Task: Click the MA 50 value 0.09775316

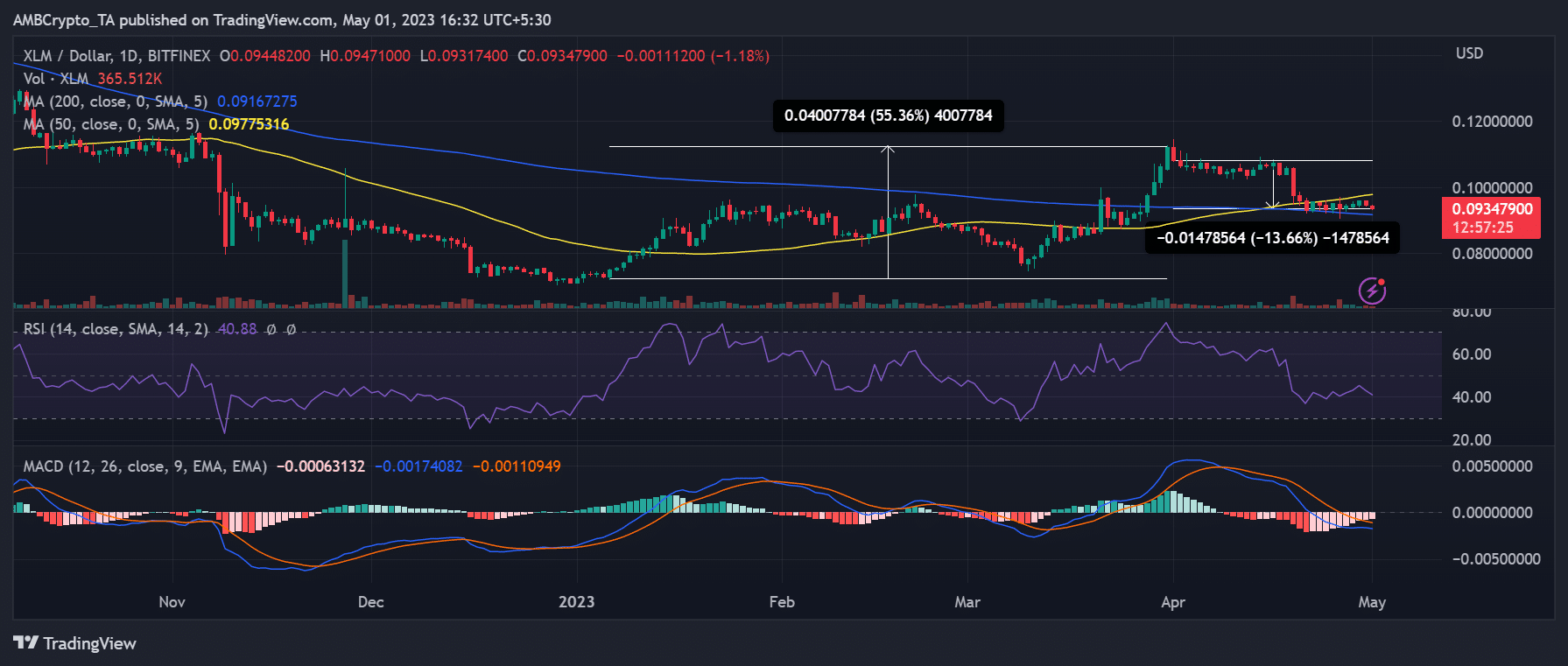Action: click(x=250, y=124)
